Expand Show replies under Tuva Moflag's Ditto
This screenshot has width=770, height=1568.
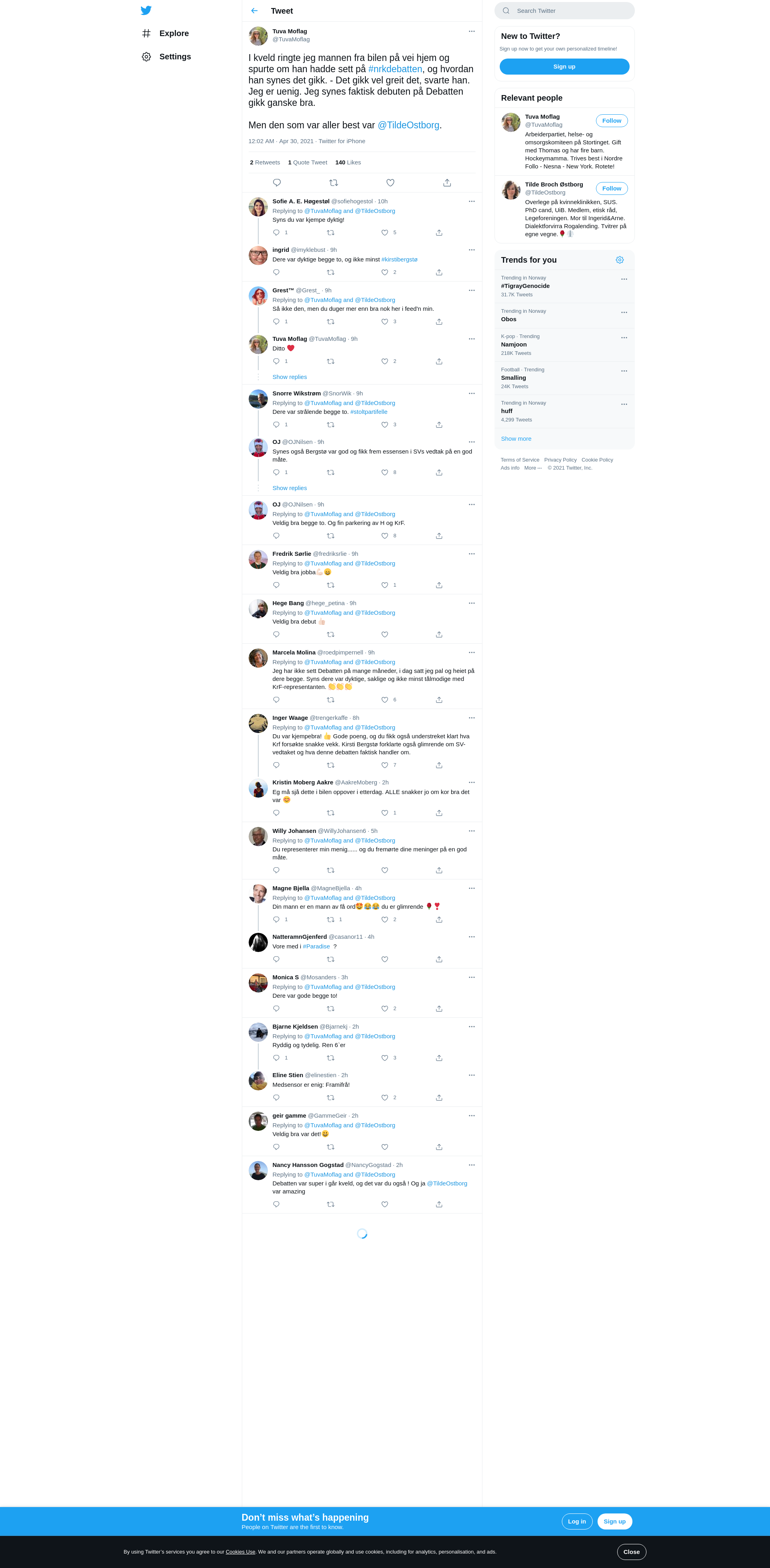tap(290, 377)
